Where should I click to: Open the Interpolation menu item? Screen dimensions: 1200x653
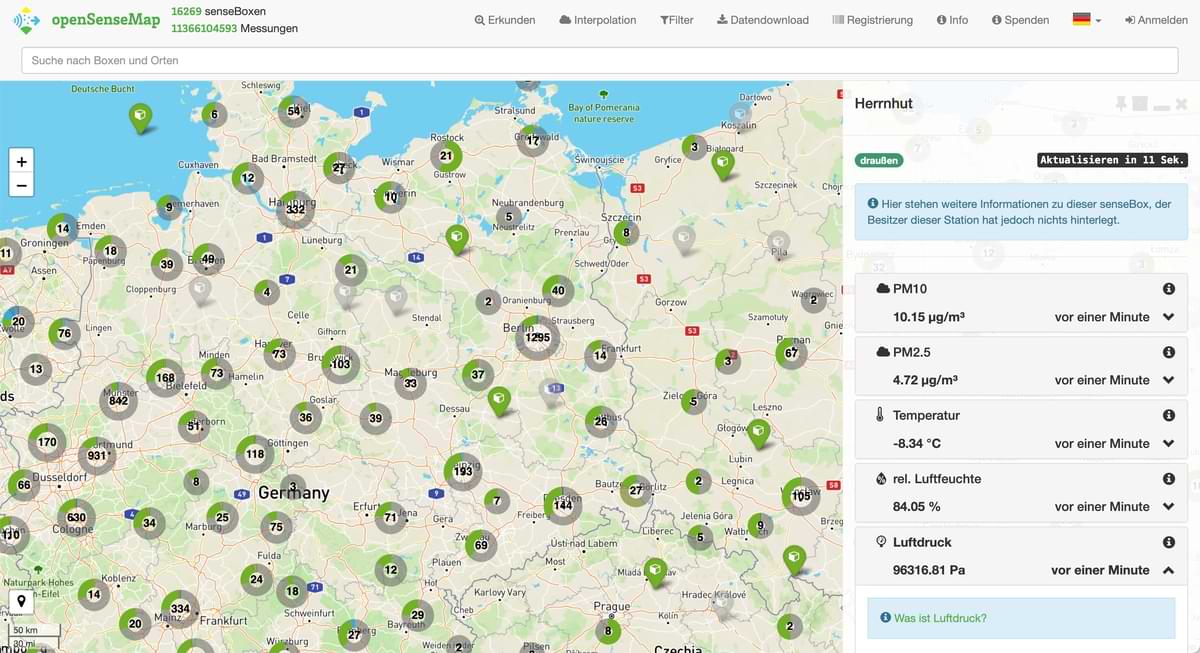[597, 20]
